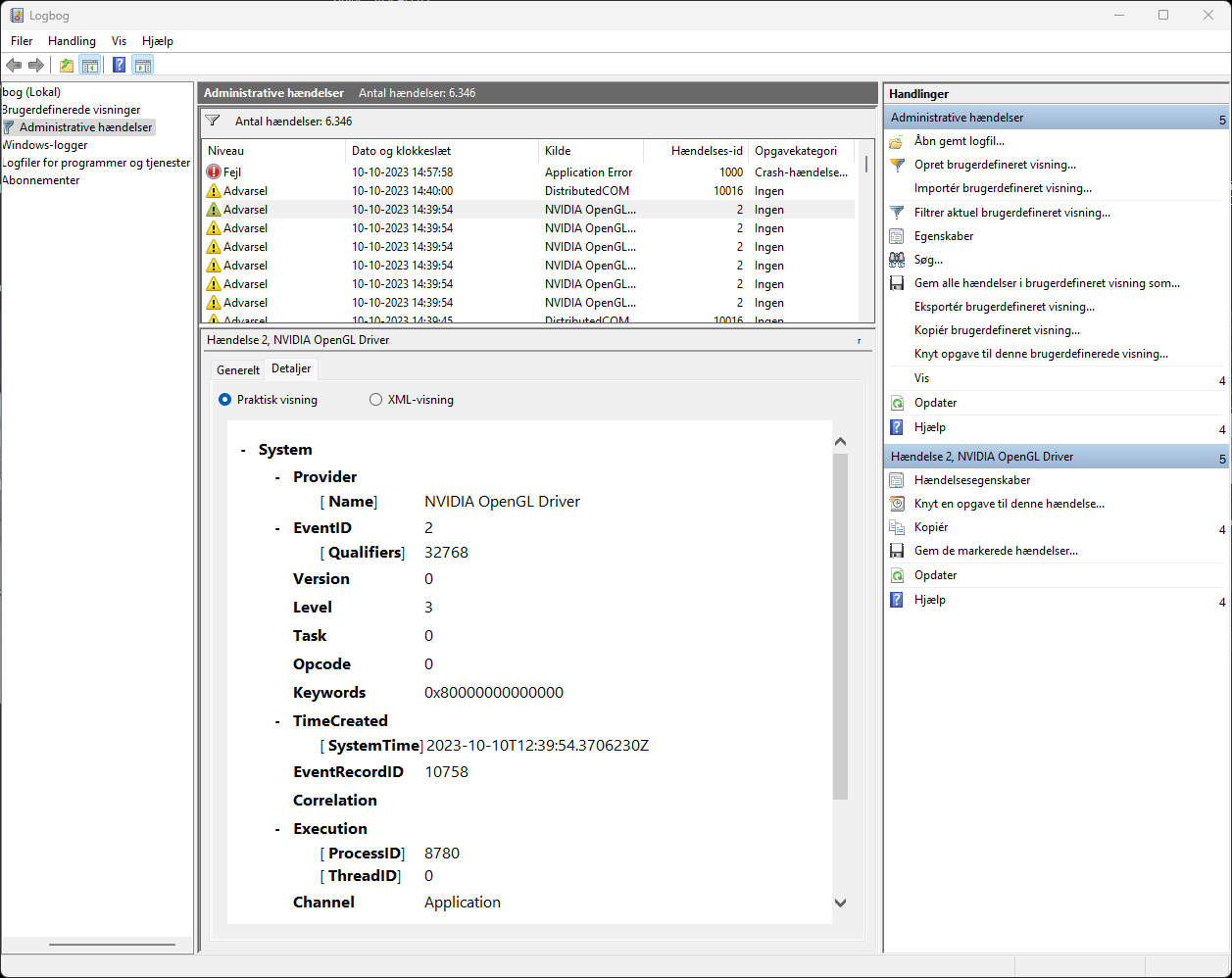Collapse the Provider node

(278, 477)
